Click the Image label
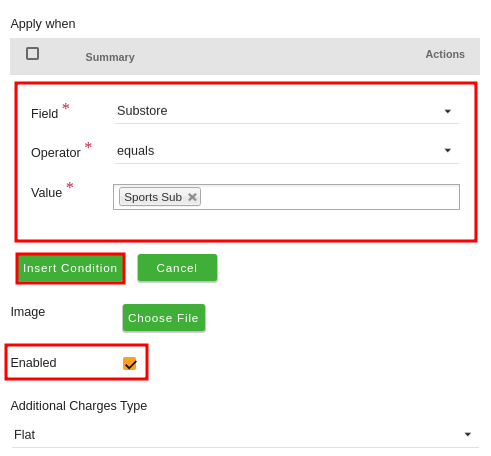 28,312
